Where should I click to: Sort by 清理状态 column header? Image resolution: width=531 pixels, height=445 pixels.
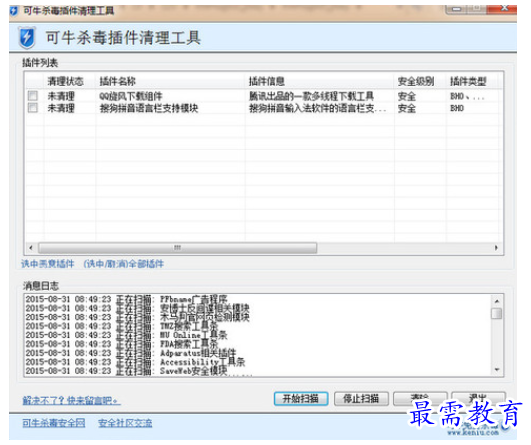pos(66,81)
